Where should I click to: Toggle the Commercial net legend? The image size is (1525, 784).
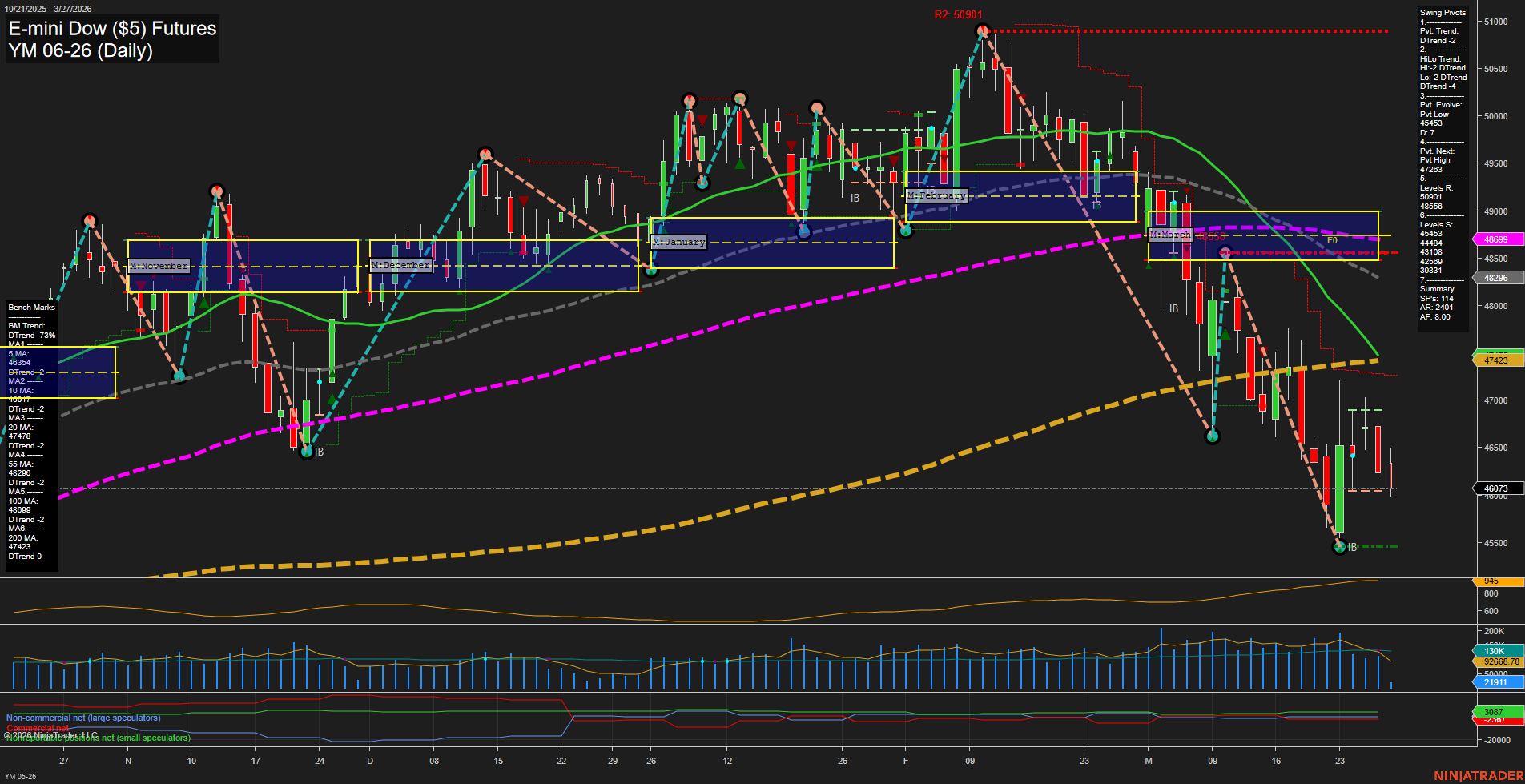35,729
